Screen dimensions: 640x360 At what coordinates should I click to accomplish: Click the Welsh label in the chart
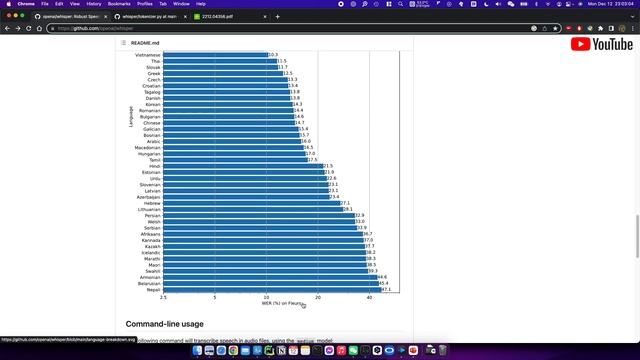(x=154, y=222)
